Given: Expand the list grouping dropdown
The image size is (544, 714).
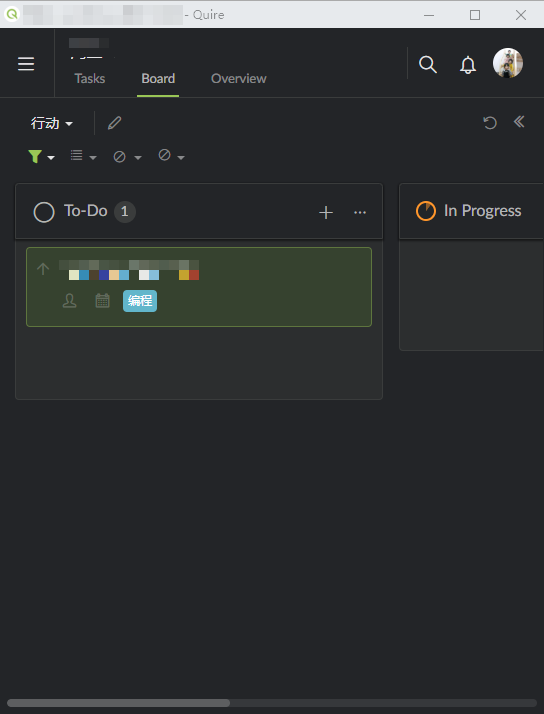Looking at the screenshot, I should coord(83,156).
